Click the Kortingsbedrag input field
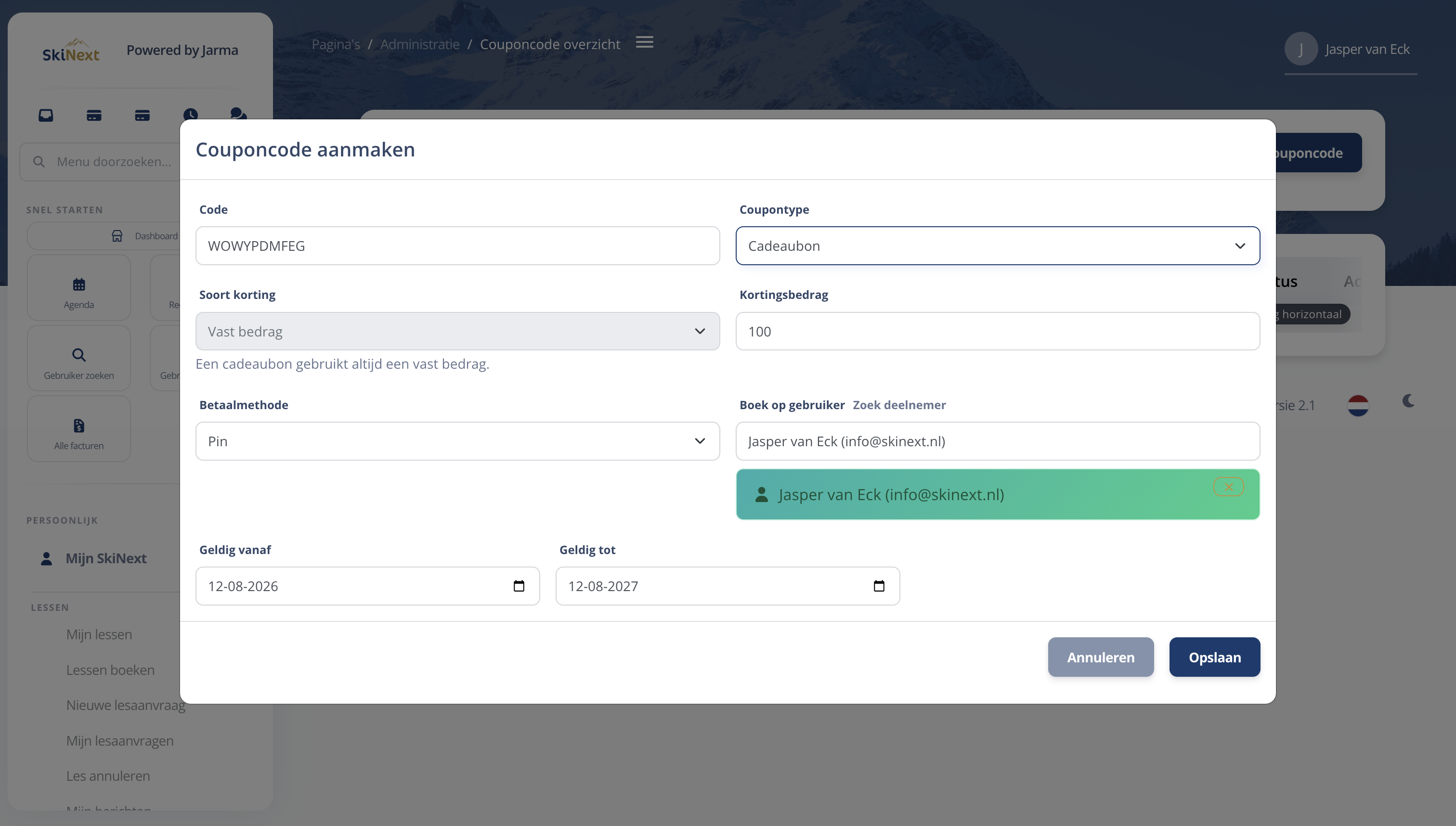Image resolution: width=1456 pixels, height=826 pixels. point(998,331)
